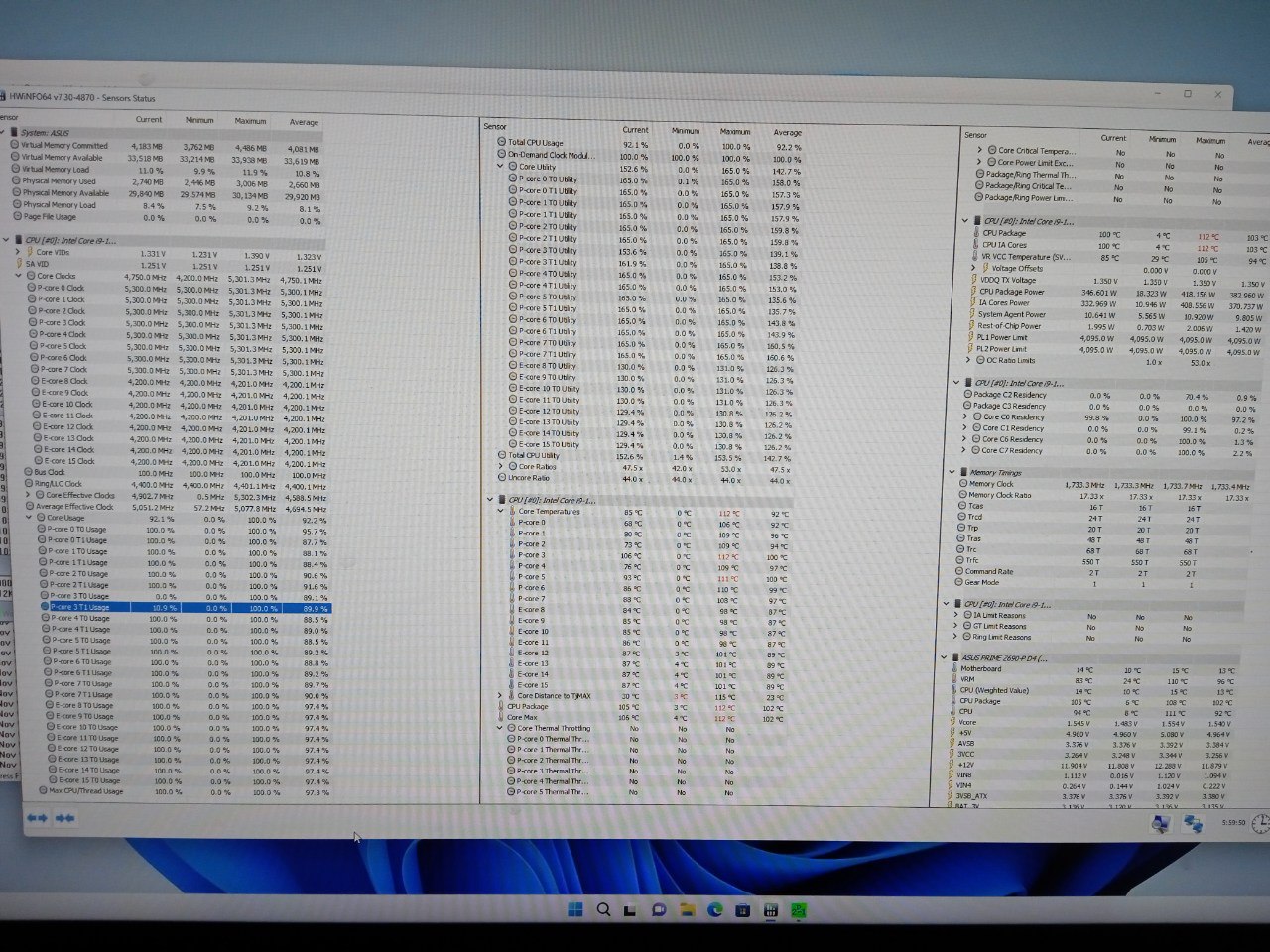Image resolution: width=1270 pixels, height=952 pixels.
Task: Collapse the Core Clocks tree
Action: pos(18,276)
